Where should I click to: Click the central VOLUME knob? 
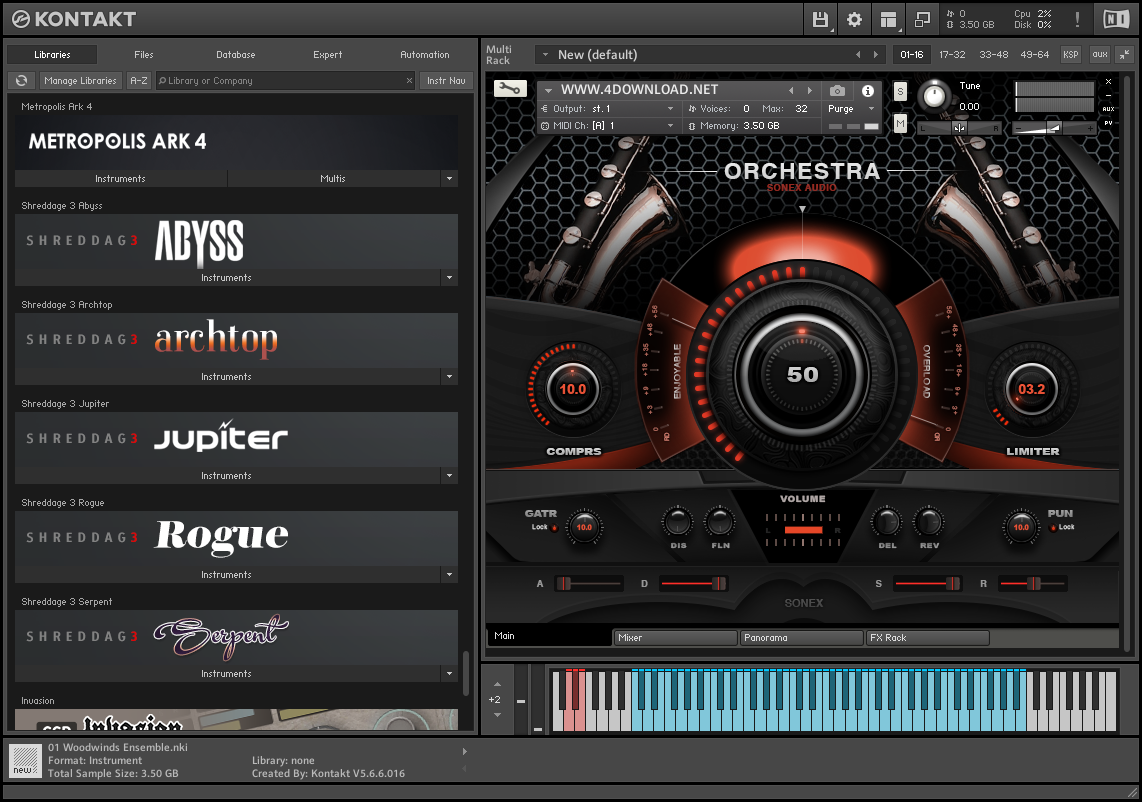pos(802,374)
